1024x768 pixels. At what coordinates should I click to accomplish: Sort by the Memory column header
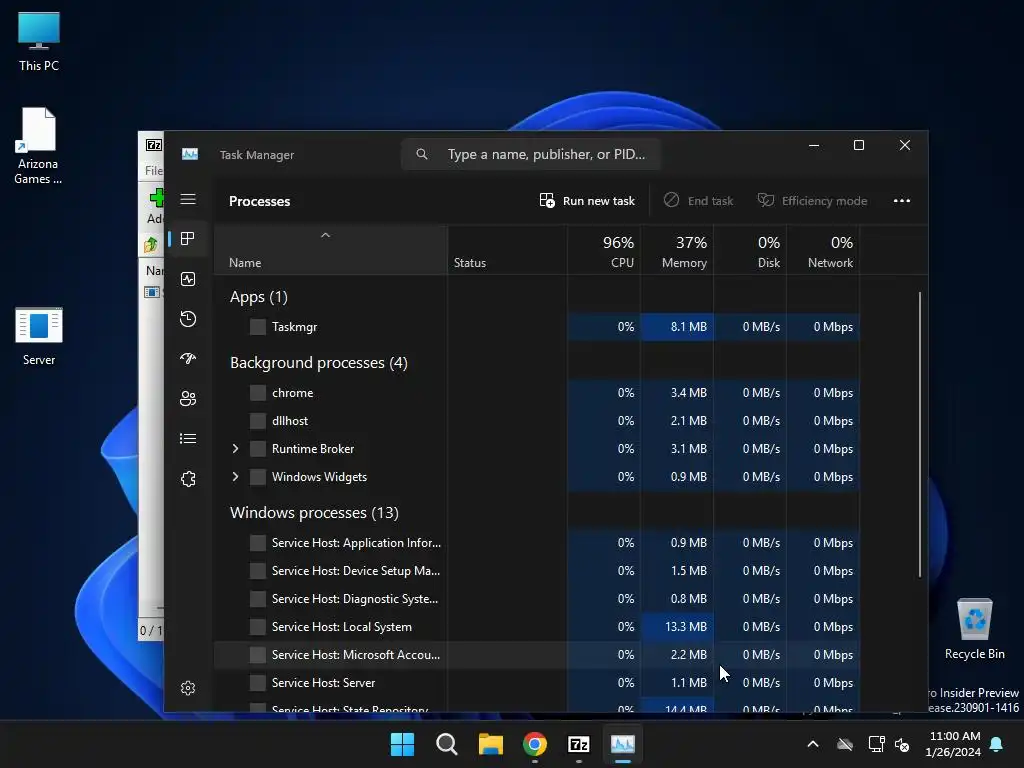(x=677, y=250)
